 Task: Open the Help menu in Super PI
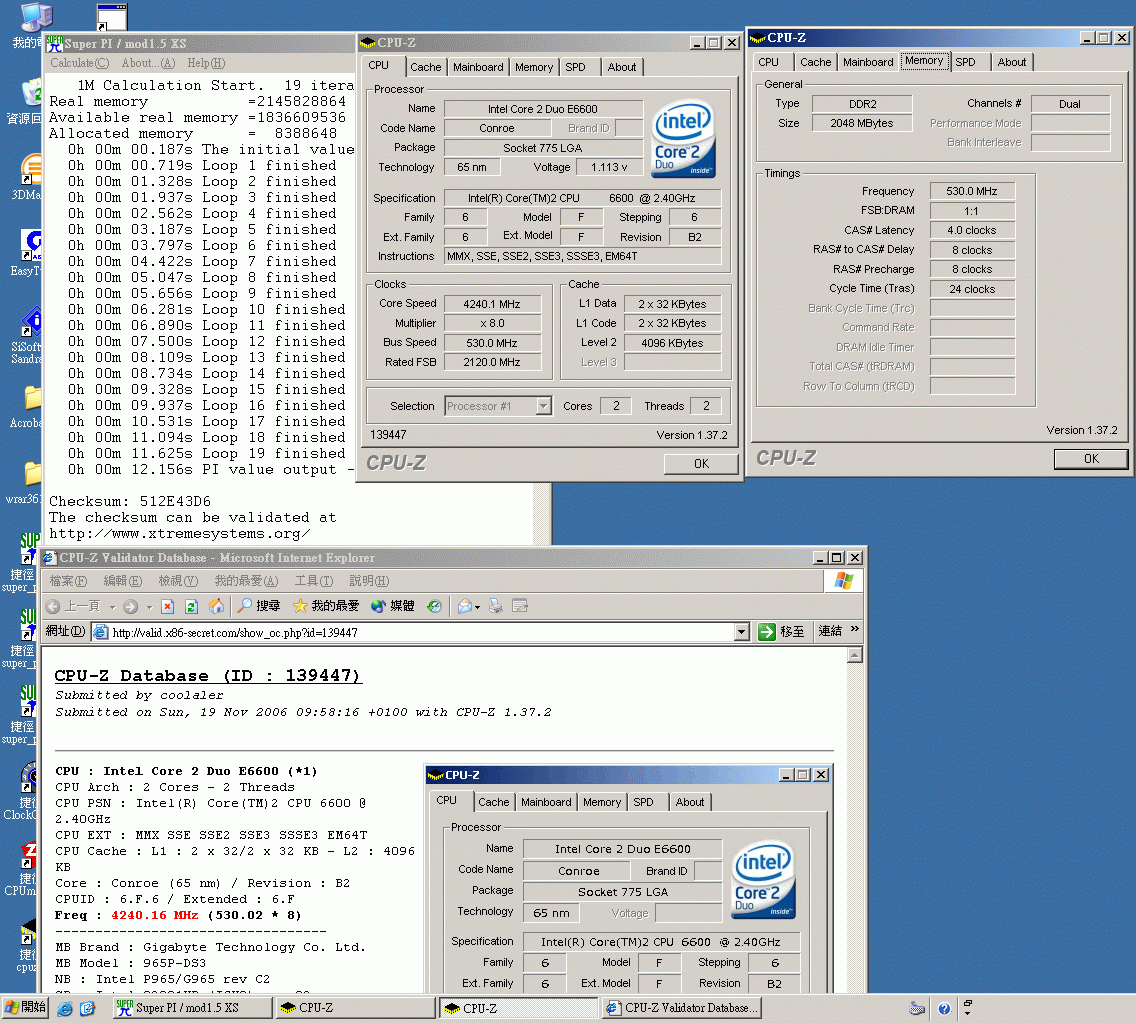[x=206, y=63]
